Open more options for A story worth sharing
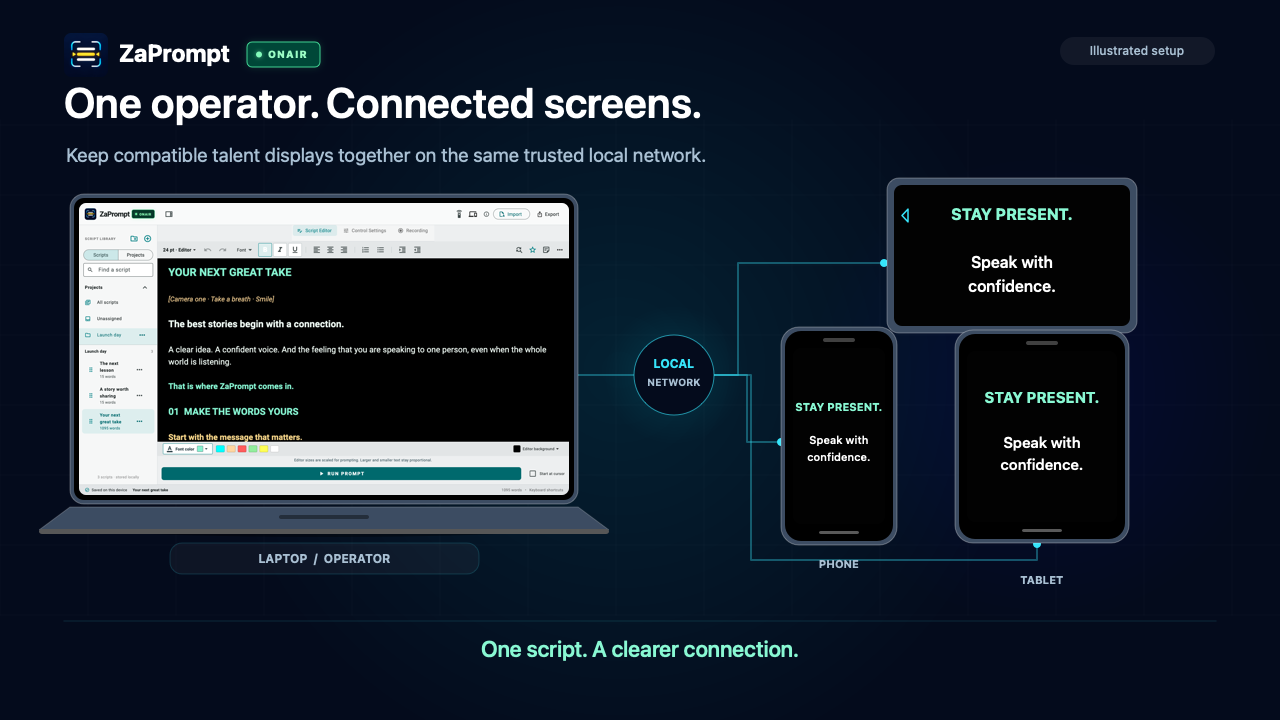This screenshot has width=1280, height=720. click(x=139, y=395)
